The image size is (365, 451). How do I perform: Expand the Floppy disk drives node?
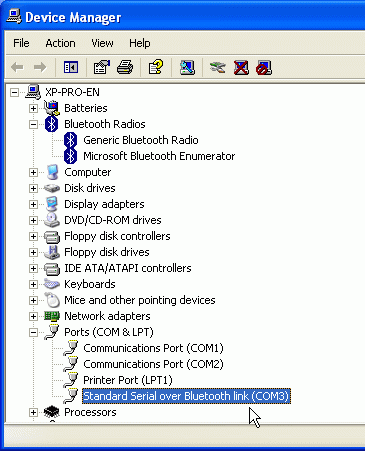point(33,252)
